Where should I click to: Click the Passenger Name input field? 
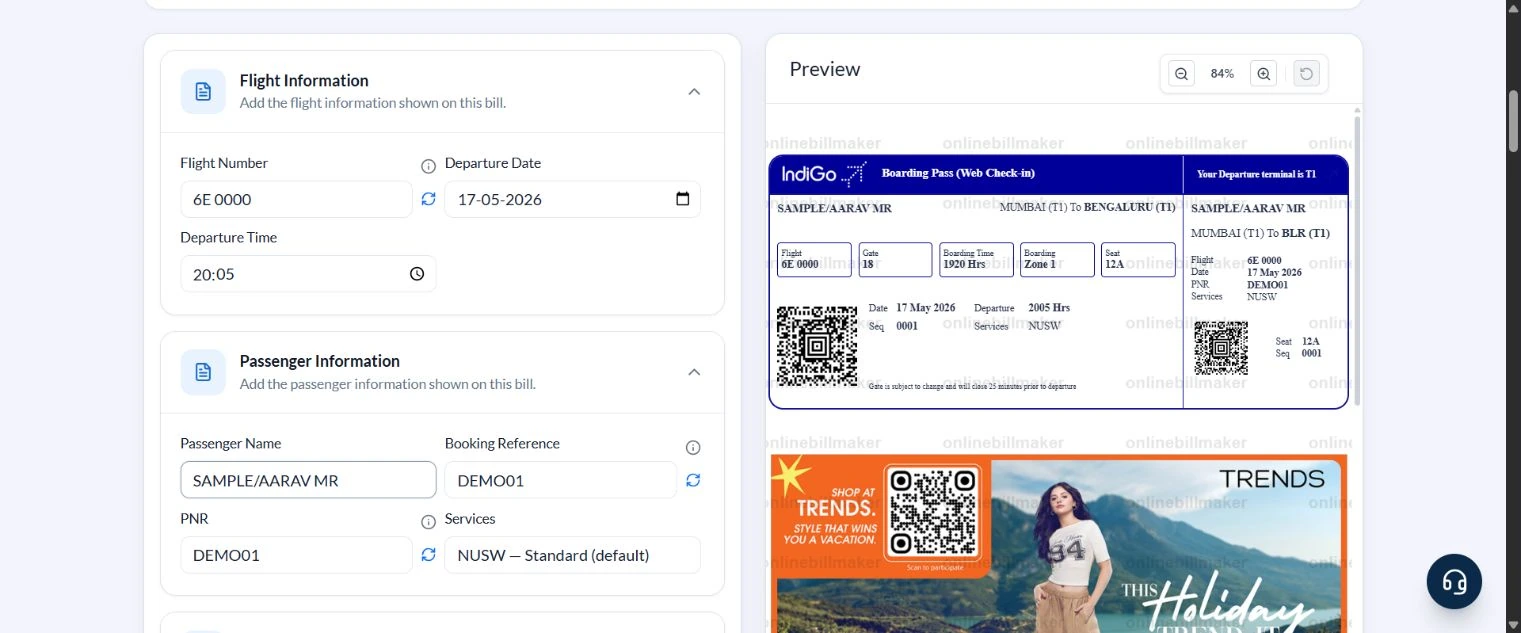click(308, 480)
